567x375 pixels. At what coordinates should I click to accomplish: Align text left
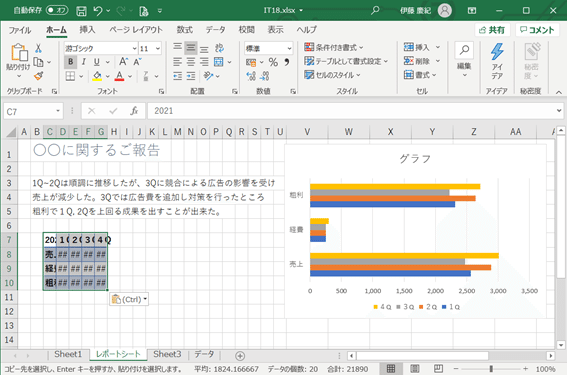click(x=177, y=62)
